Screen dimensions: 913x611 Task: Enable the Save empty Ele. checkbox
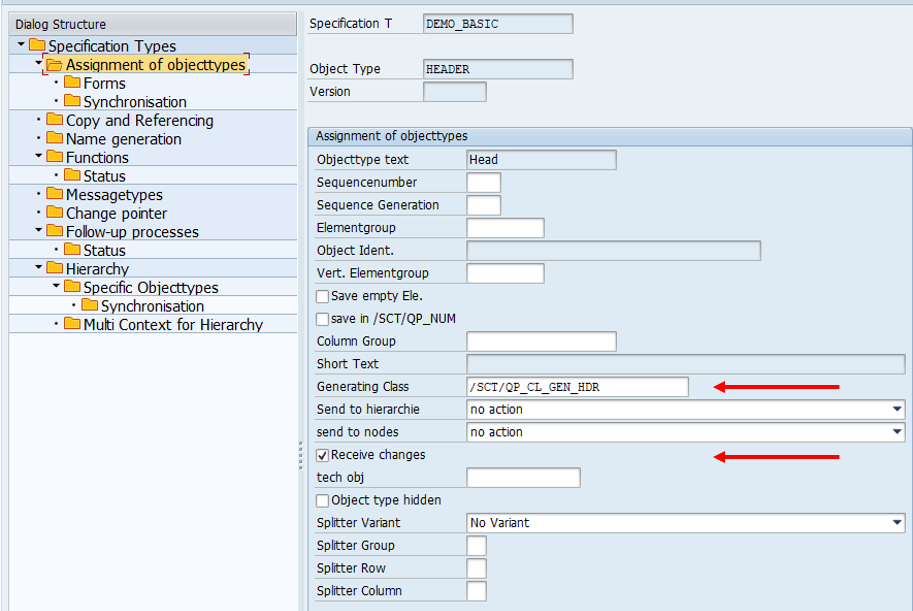[x=323, y=296]
